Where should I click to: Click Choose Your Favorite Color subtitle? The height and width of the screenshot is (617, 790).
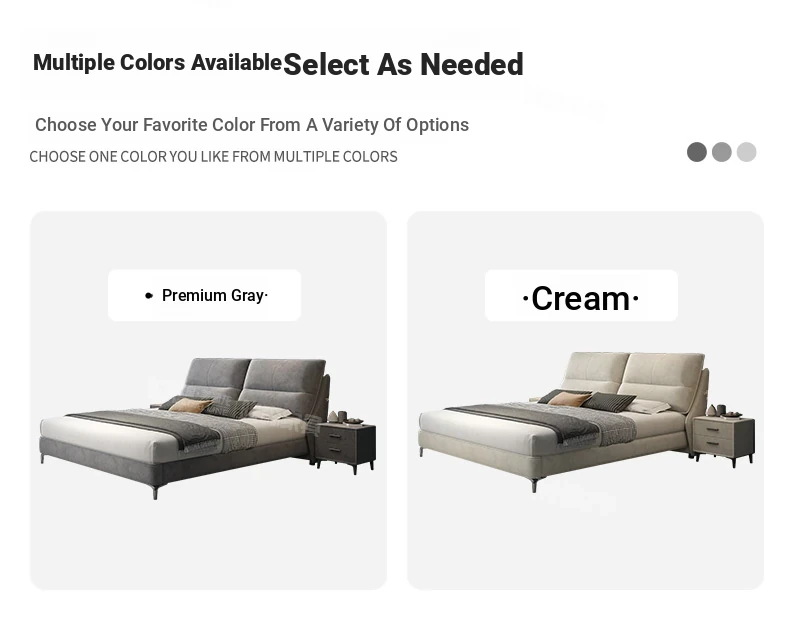click(x=252, y=125)
